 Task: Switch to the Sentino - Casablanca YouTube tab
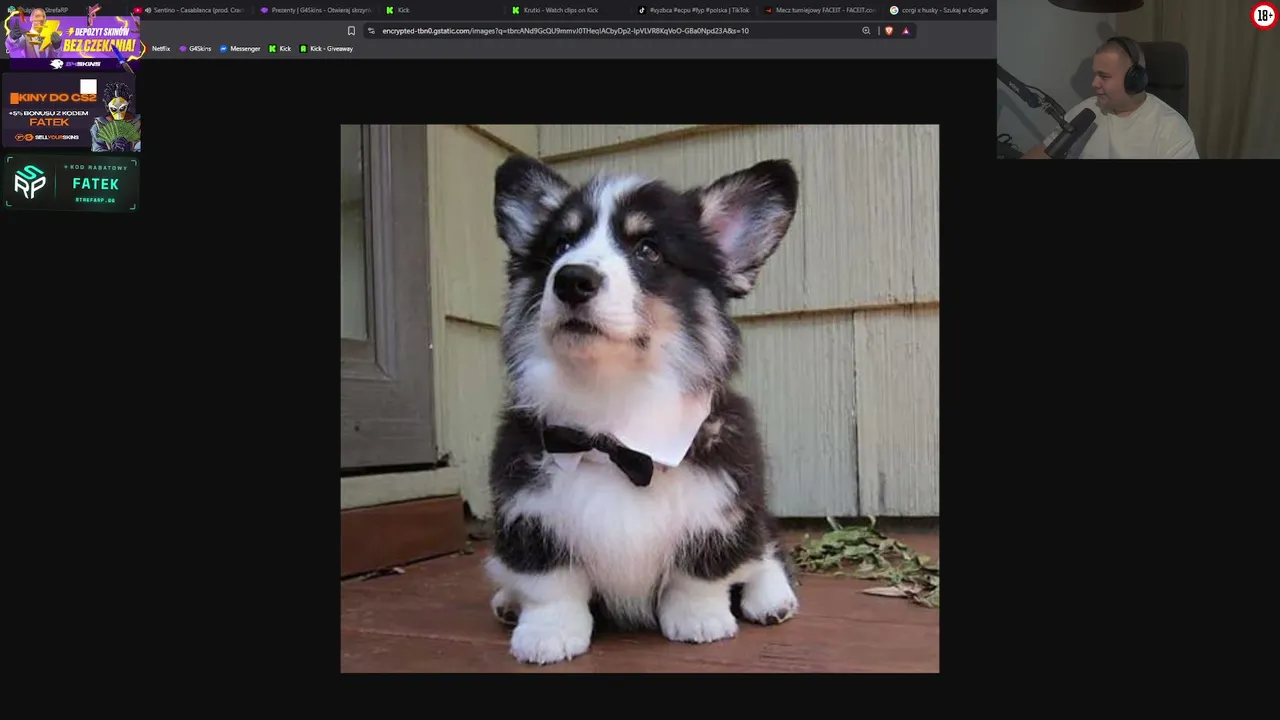190,10
